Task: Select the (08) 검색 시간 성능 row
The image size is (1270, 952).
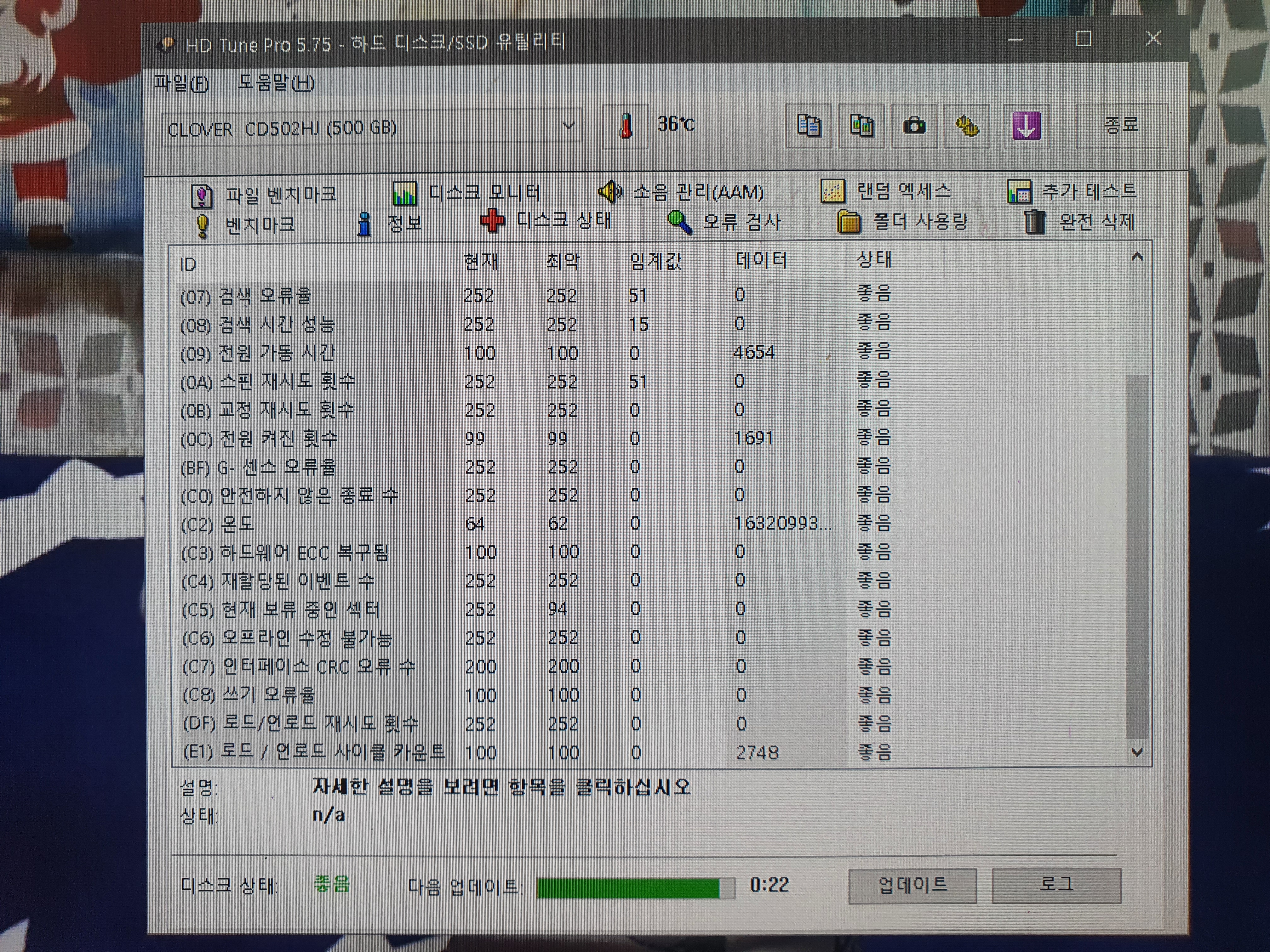Action: point(537,324)
